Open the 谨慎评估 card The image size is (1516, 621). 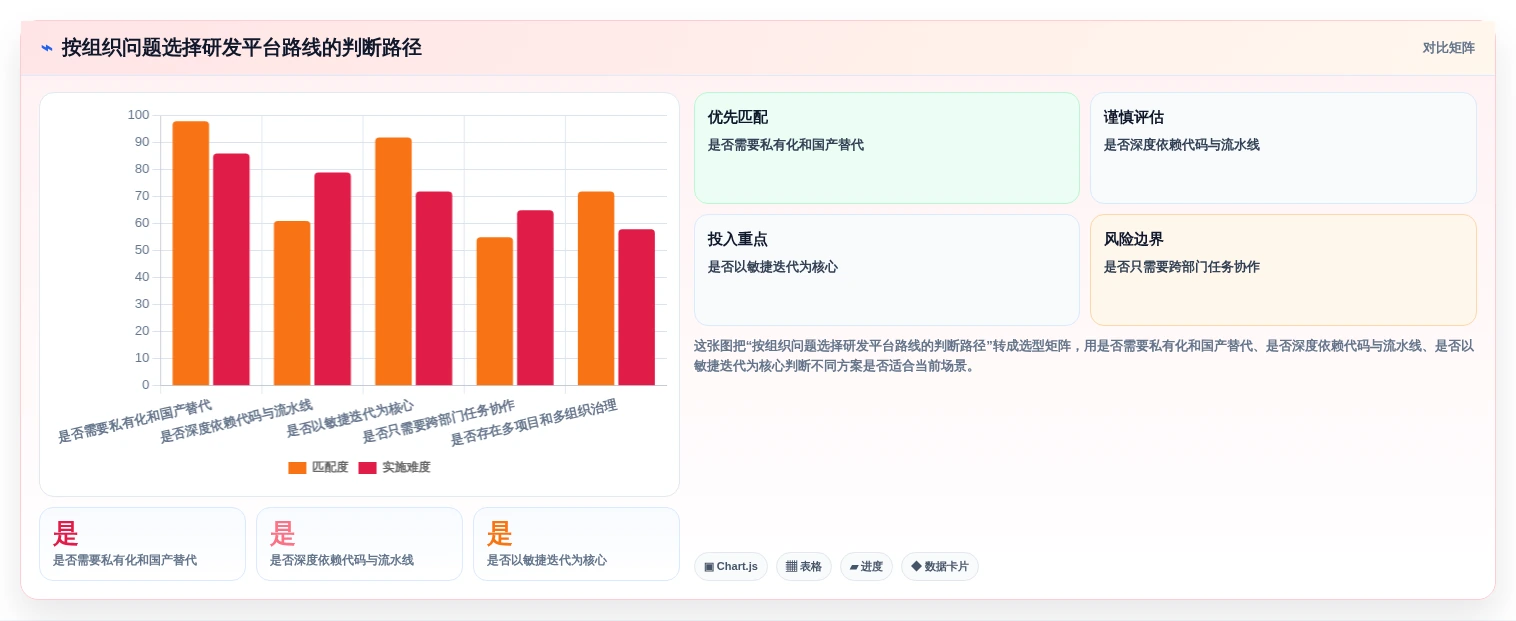coord(1283,148)
